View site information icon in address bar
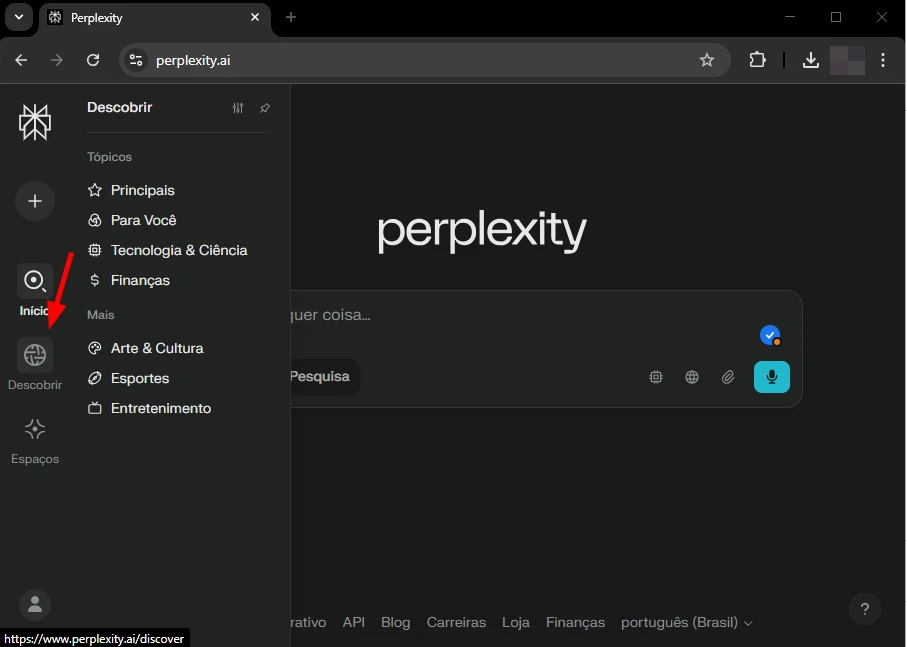The width and height of the screenshot is (907, 647). coord(136,60)
